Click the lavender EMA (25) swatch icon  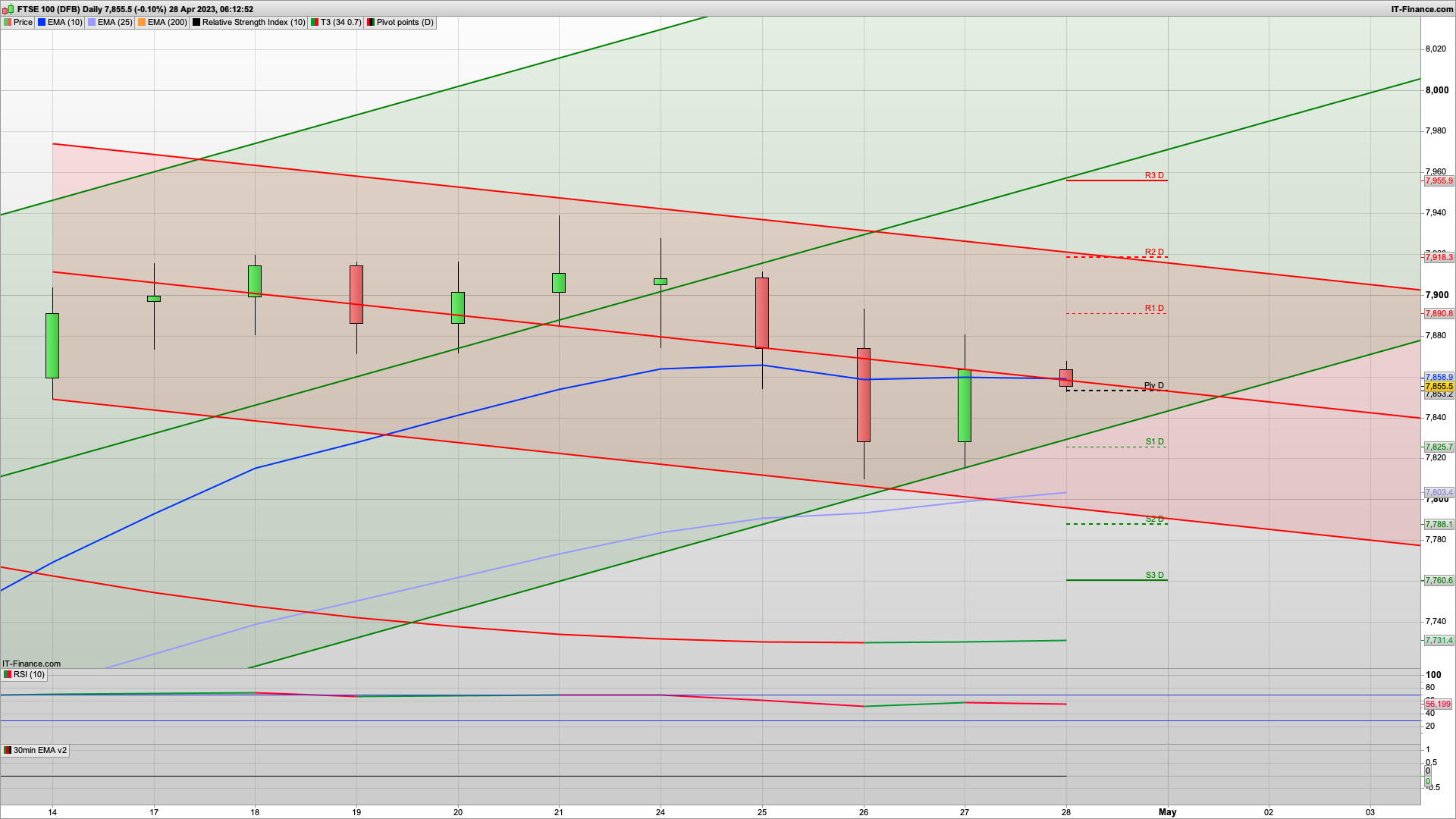[x=92, y=22]
